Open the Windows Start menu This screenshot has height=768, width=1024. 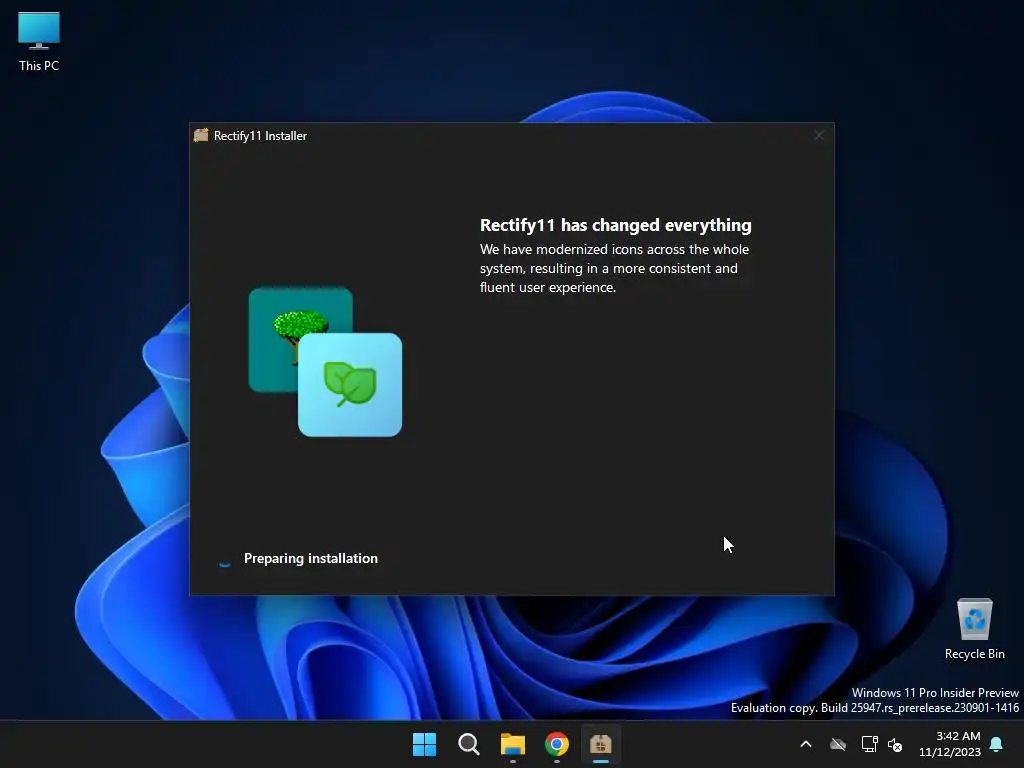click(424, 744)
